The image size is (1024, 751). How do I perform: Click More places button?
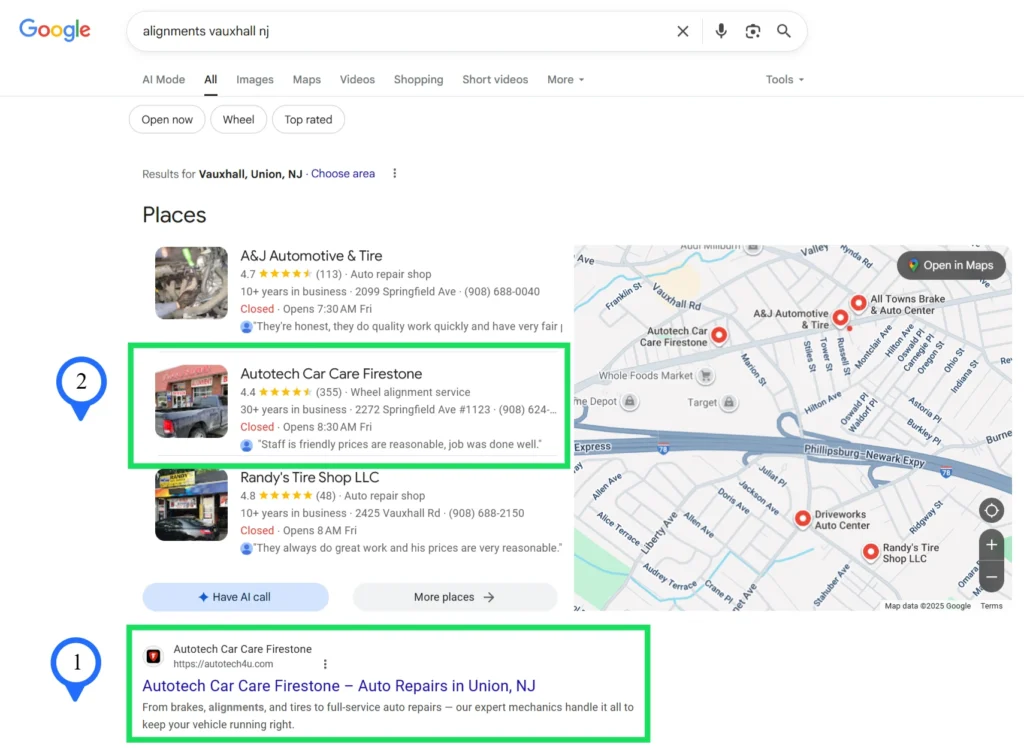click(x=455, y=597)
